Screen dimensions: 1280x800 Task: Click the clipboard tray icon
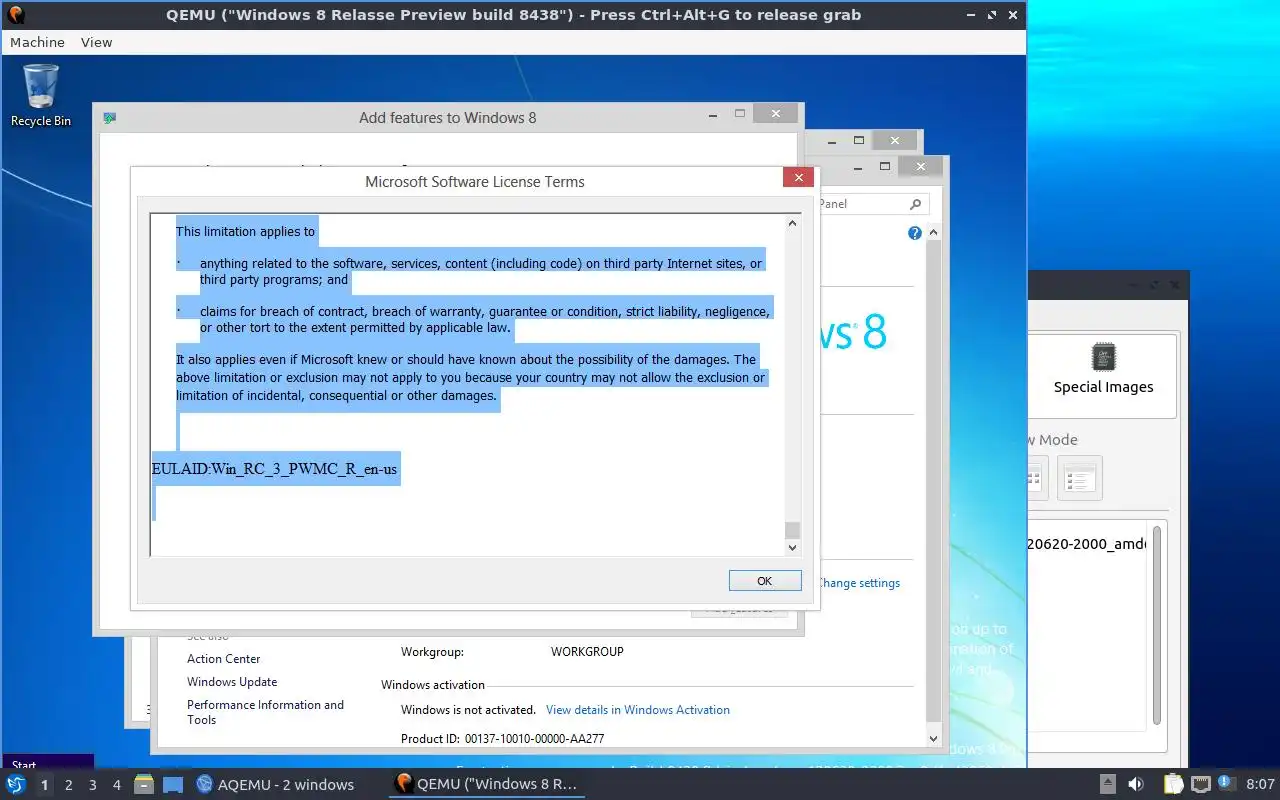pyautogui.click(x=1173, y=784)
